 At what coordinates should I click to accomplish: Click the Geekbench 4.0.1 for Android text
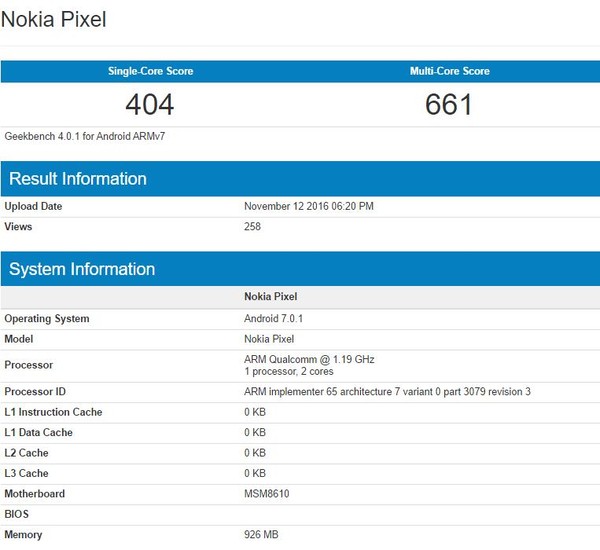pos(85,136)
